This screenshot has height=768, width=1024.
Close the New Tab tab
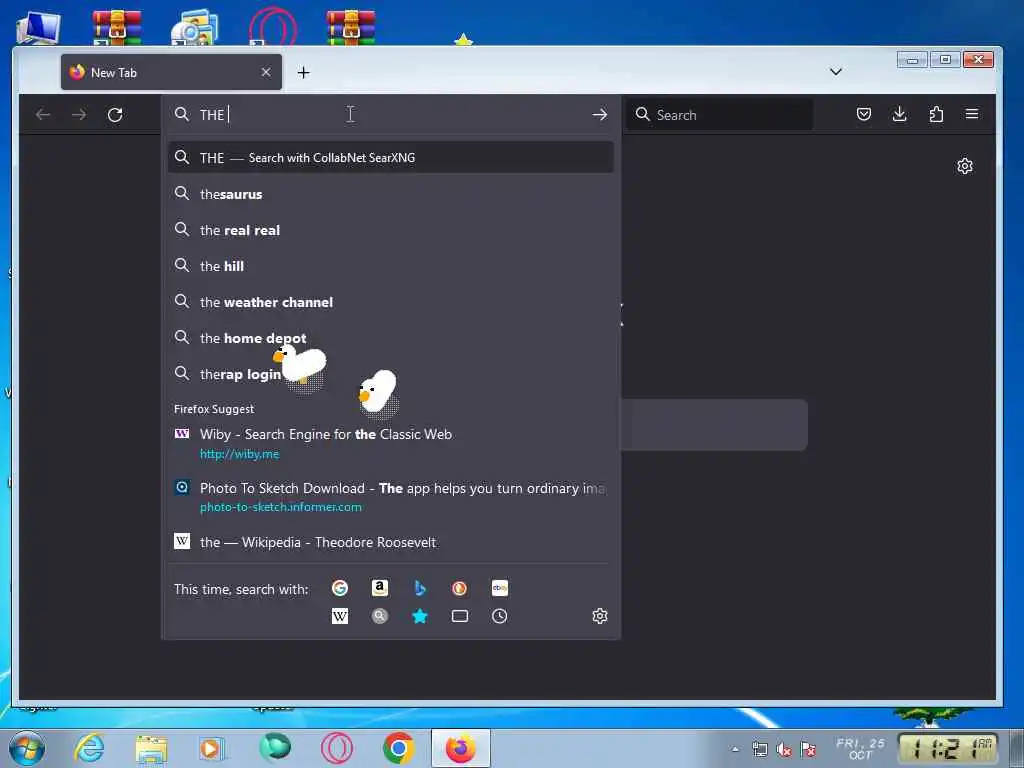pos(266,72)
